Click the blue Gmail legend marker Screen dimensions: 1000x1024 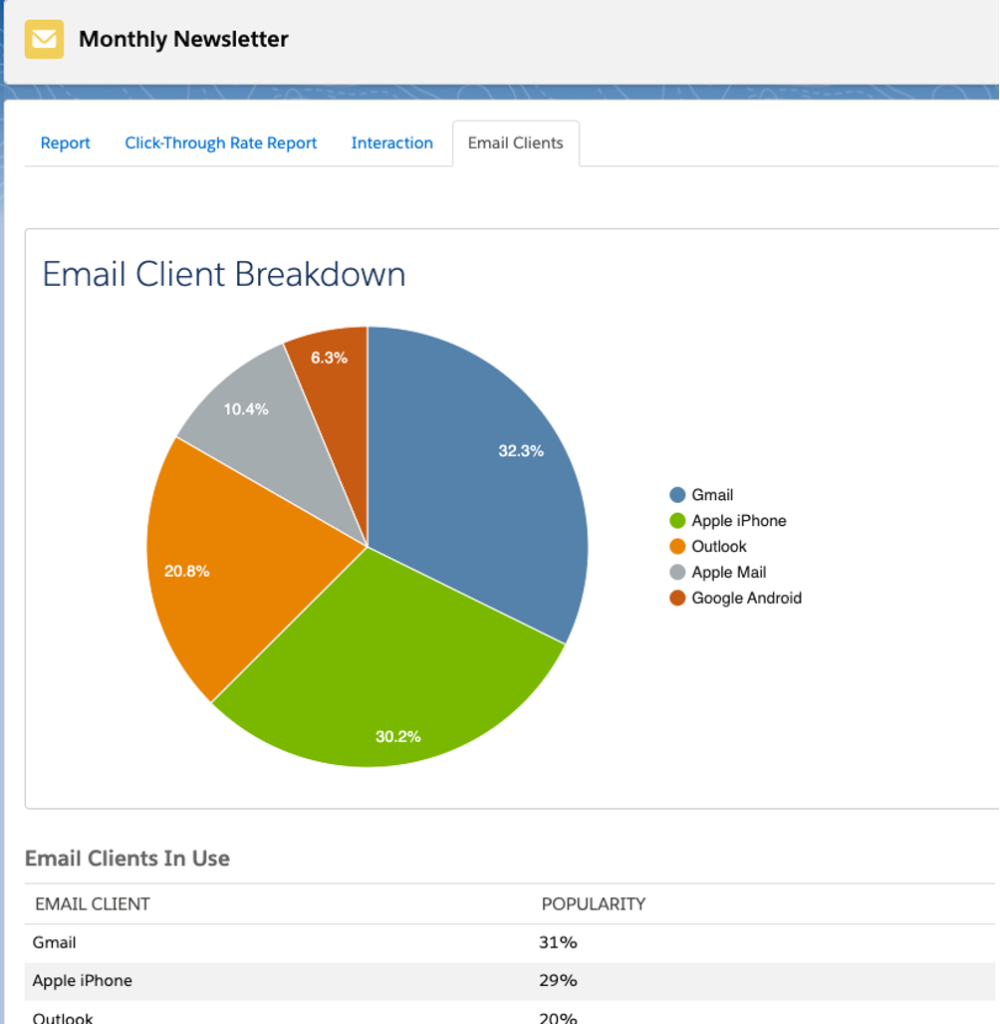pyautogui.click(x=677, y=494)
